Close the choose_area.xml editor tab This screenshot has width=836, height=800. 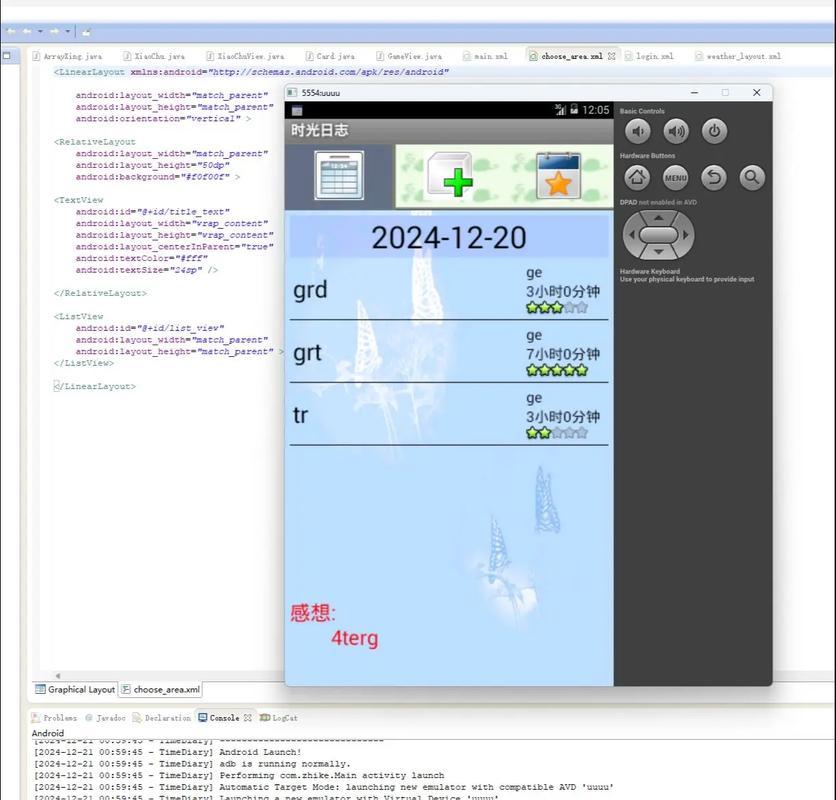(x=612, y=56)
